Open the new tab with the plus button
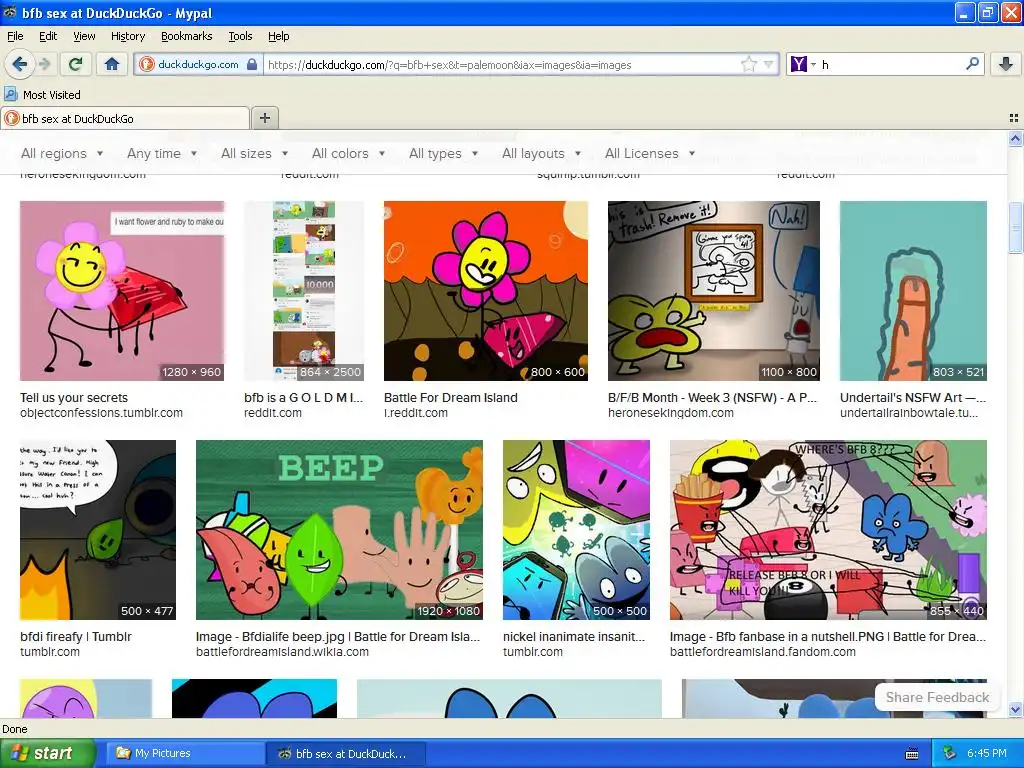The image size is (1024, 768). pyautogui.click(x=264, y=118)
